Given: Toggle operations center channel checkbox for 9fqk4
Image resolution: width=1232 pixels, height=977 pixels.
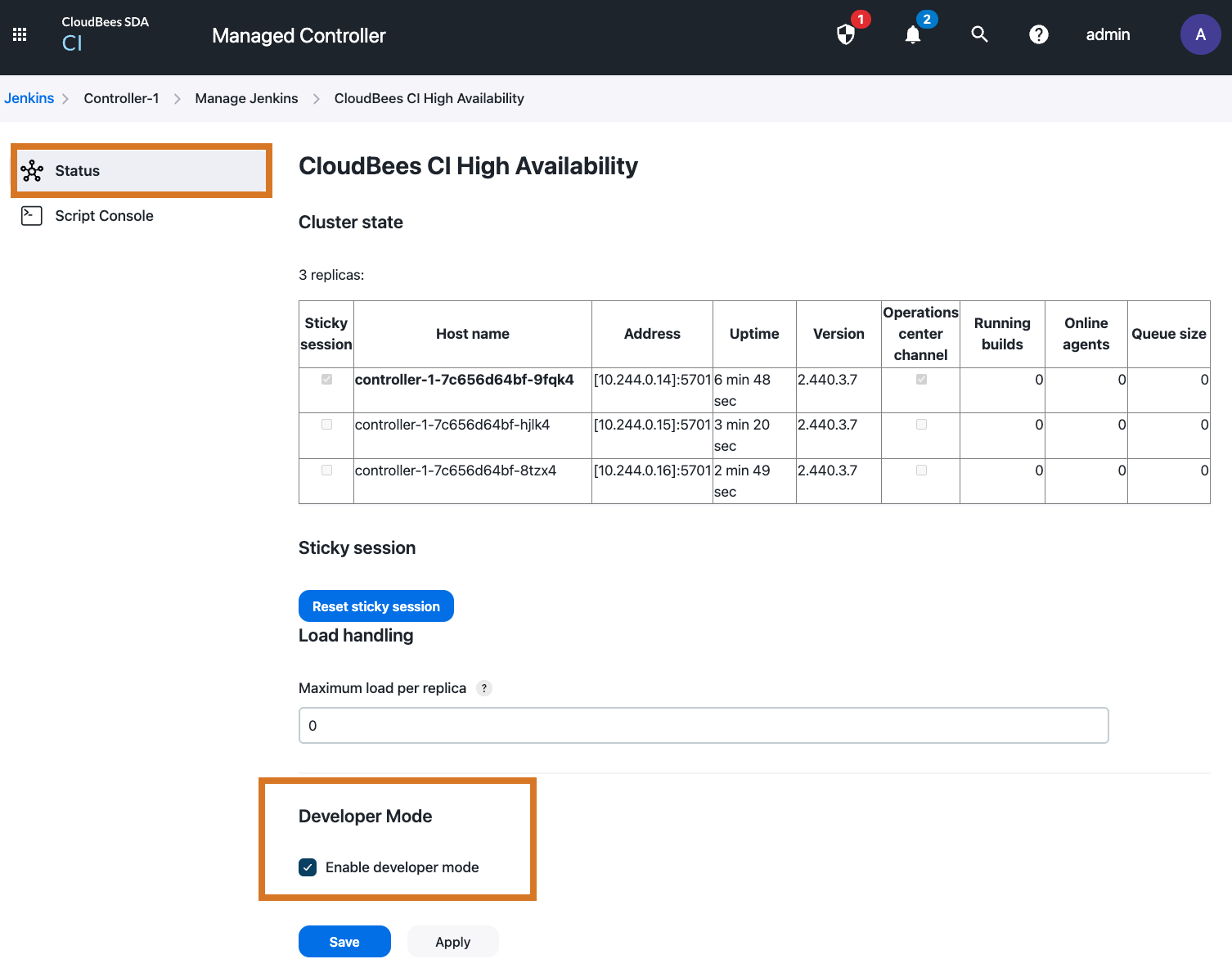Looking at the screenshot, I should point(921,380).
